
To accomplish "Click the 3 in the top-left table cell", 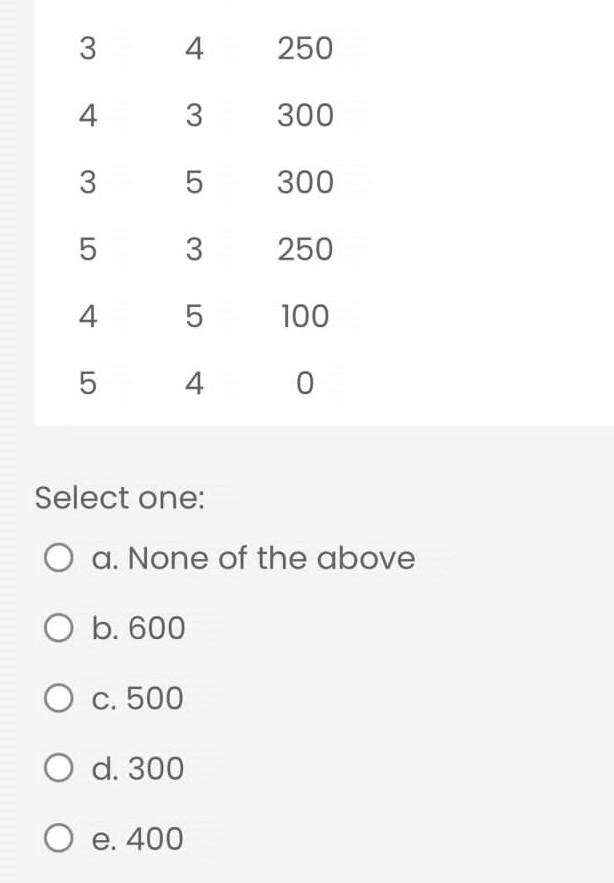I will [x=88, y=48].
